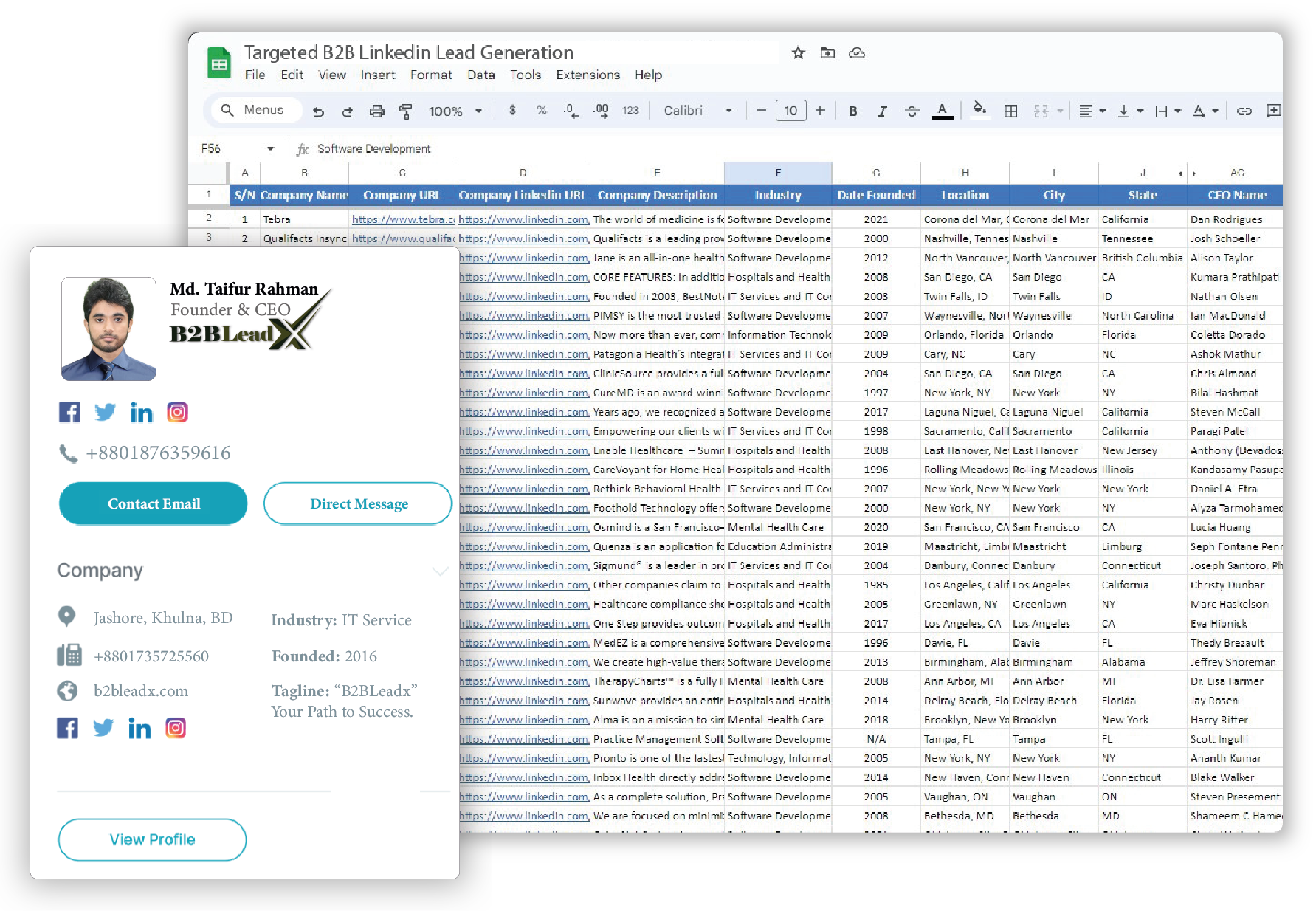Click the merge cells icon
Image resolution: width=1316 pixels, height=911 pixels.
(x=1041, y=111)
